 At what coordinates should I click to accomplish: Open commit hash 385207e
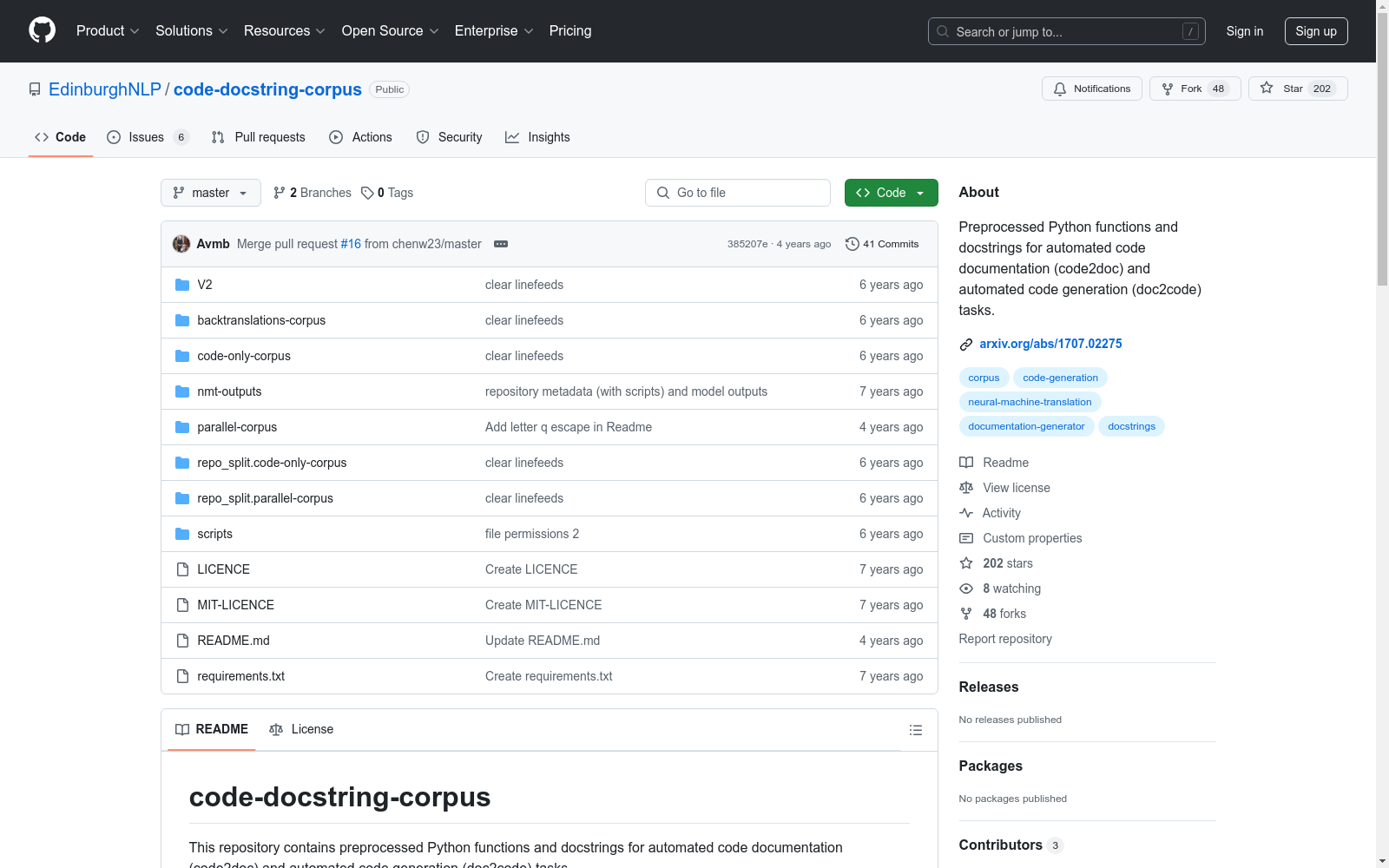coord(747,244)
